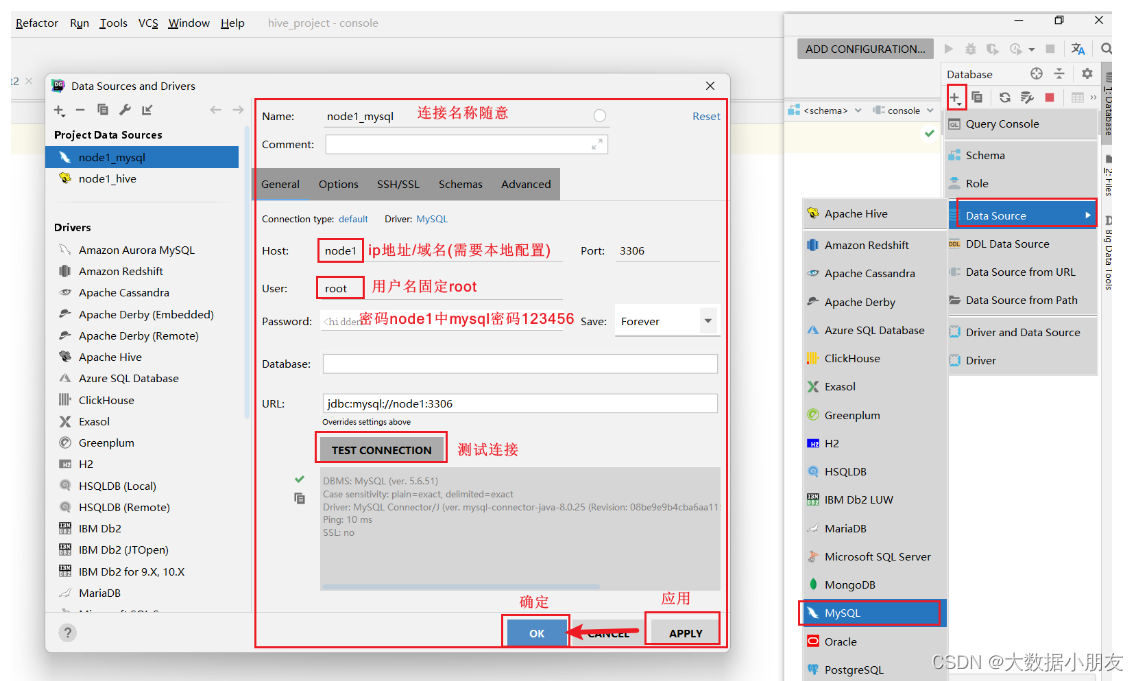Click the Run icon in the main toolbar
Viewport: 1139px width, 681px height.
click(x=949, y=49)
